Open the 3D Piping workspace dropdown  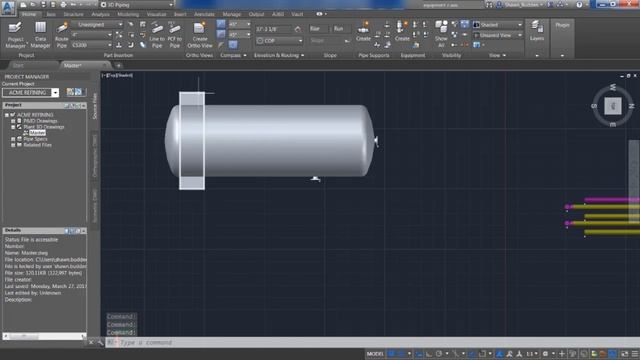pyautogui.click(x=137, y=5)
